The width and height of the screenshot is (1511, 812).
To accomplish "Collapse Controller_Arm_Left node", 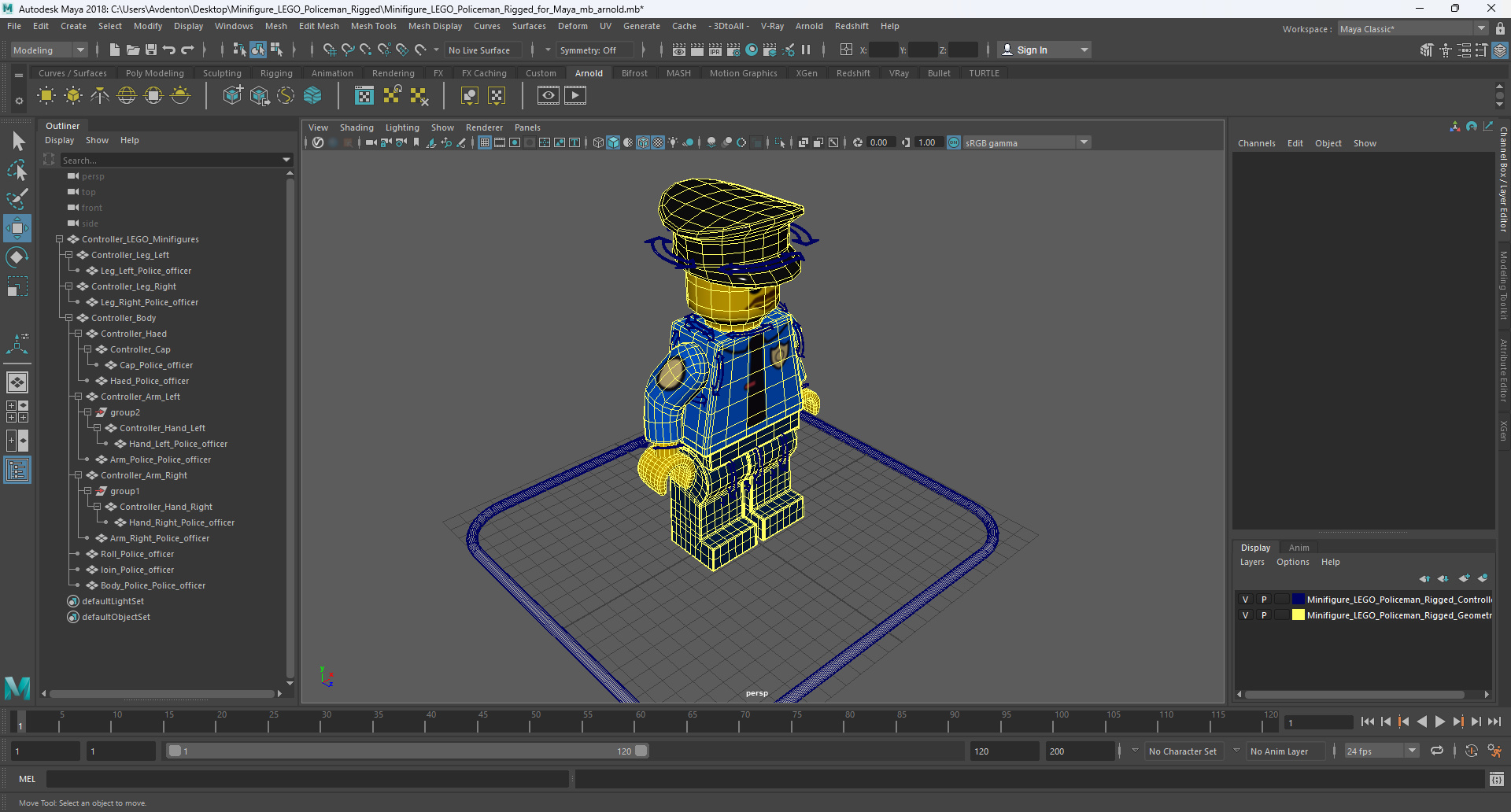I will tap(78, 397).
